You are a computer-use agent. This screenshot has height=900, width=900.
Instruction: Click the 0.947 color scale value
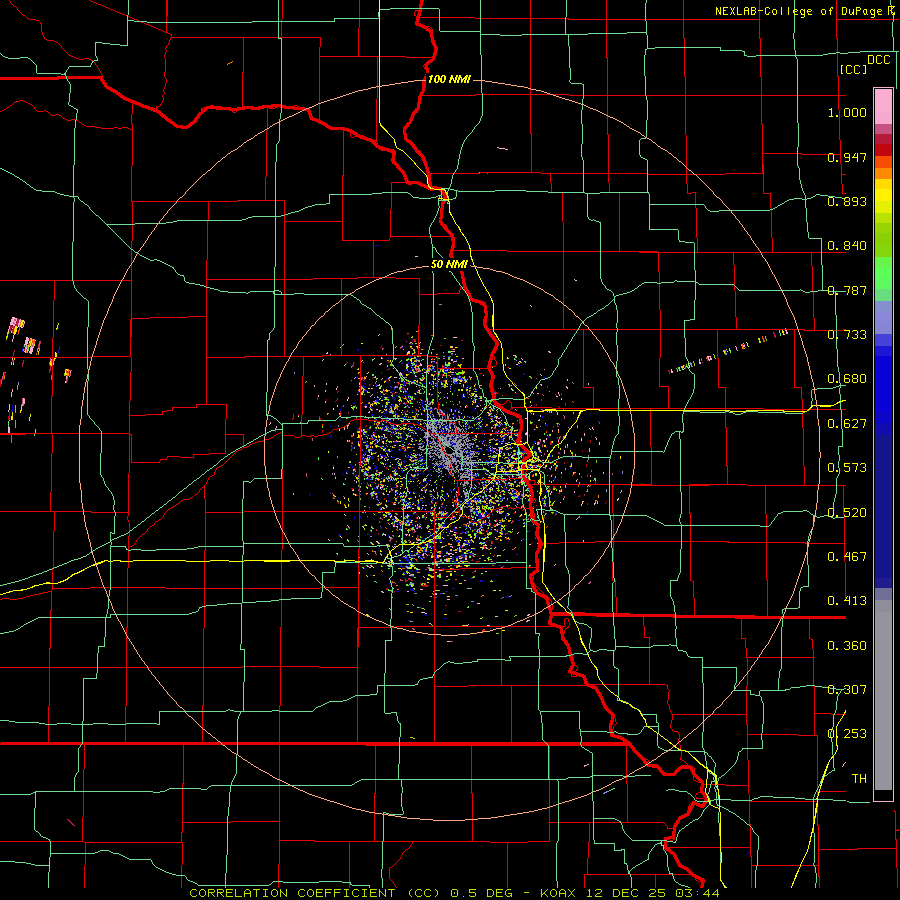(x=847, y=157)
